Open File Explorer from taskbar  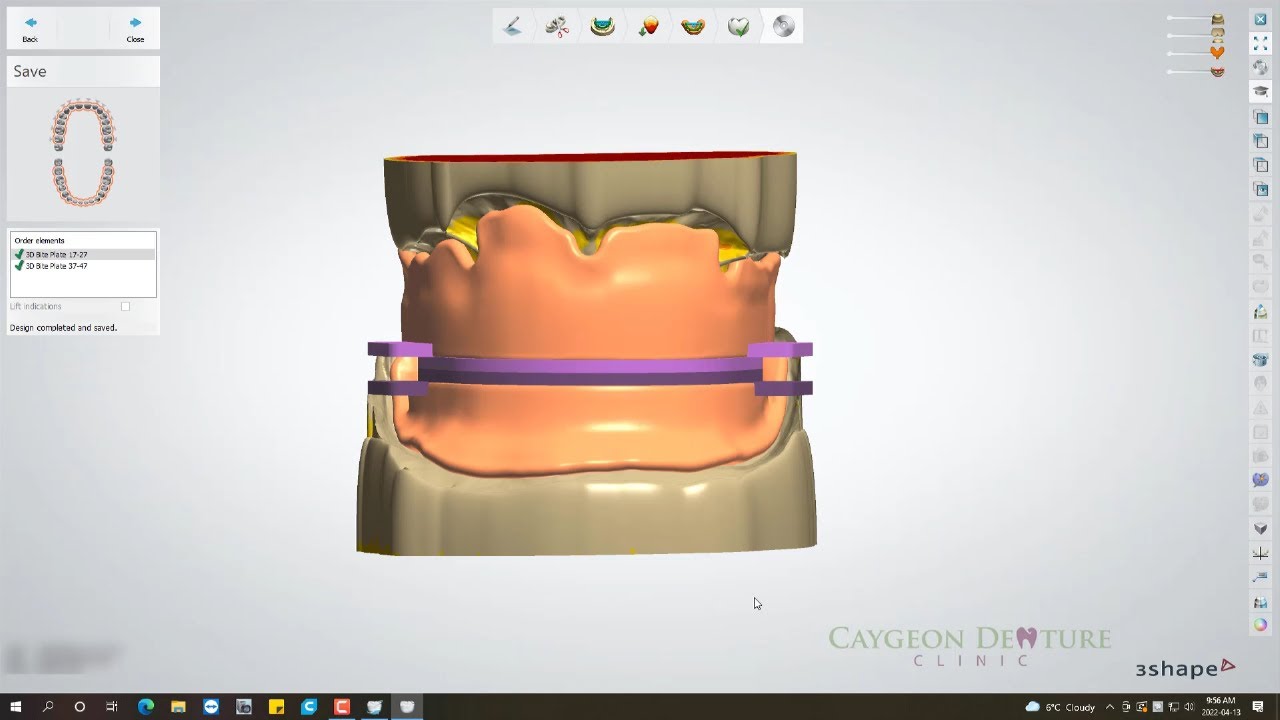[x=178, y=707]
